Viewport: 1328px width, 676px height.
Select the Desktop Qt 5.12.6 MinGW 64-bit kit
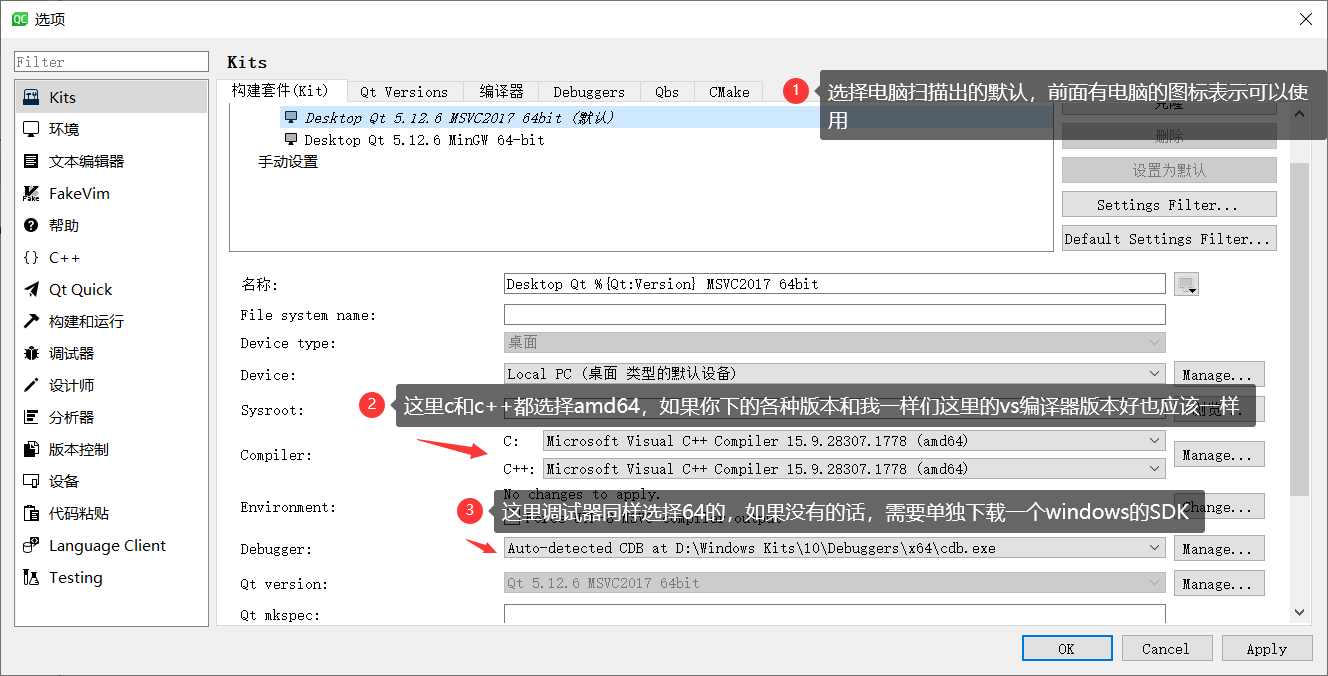pos(420,139)
